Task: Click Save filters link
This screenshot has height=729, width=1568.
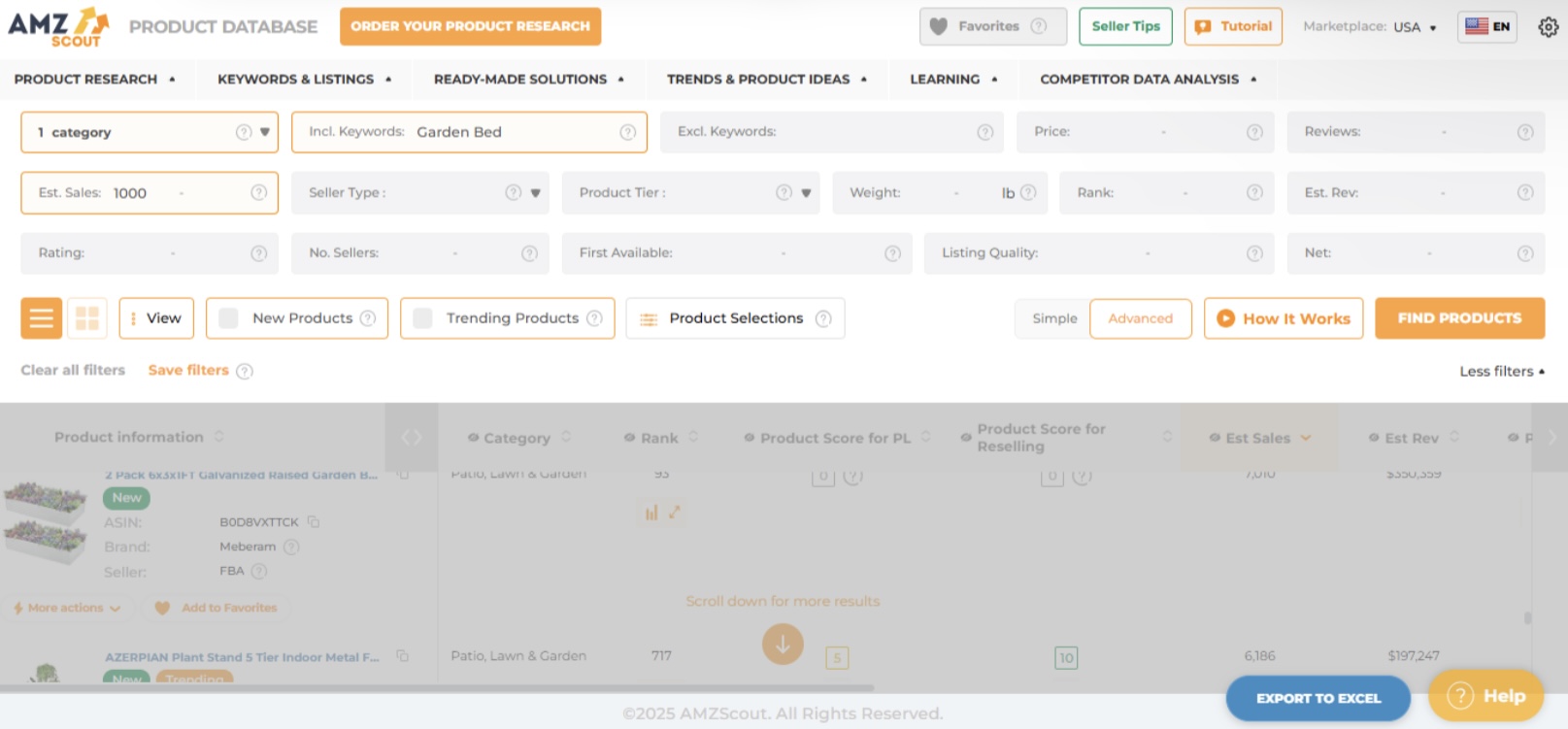Action: [188, 370]
